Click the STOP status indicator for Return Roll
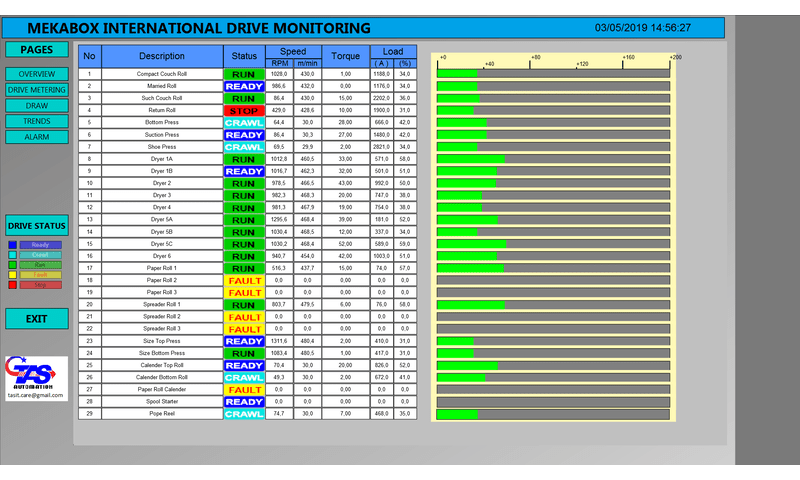Screen dimensions: 800x480 243,110
